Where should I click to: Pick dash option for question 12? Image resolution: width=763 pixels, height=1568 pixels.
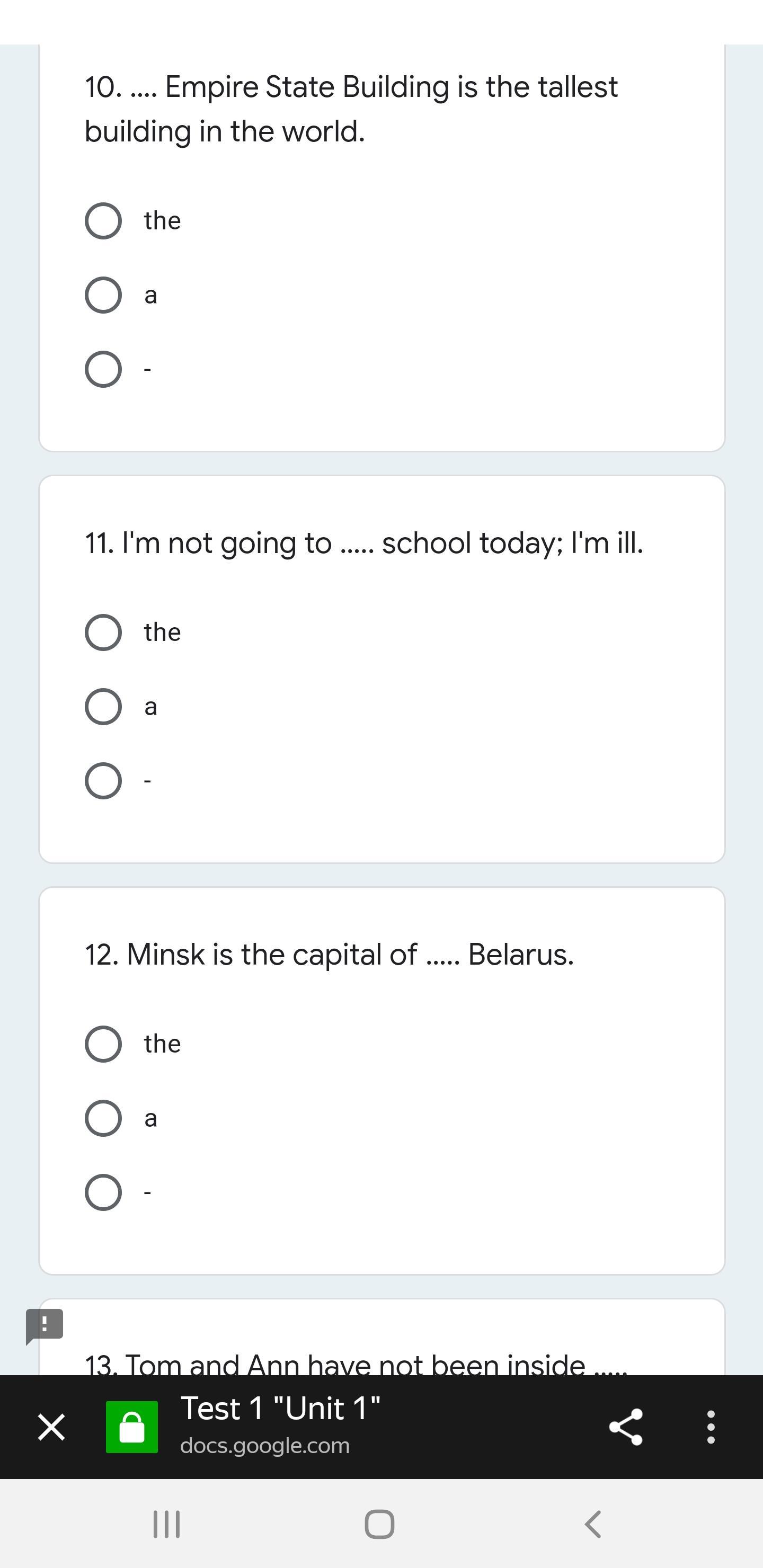[103, 1192]
